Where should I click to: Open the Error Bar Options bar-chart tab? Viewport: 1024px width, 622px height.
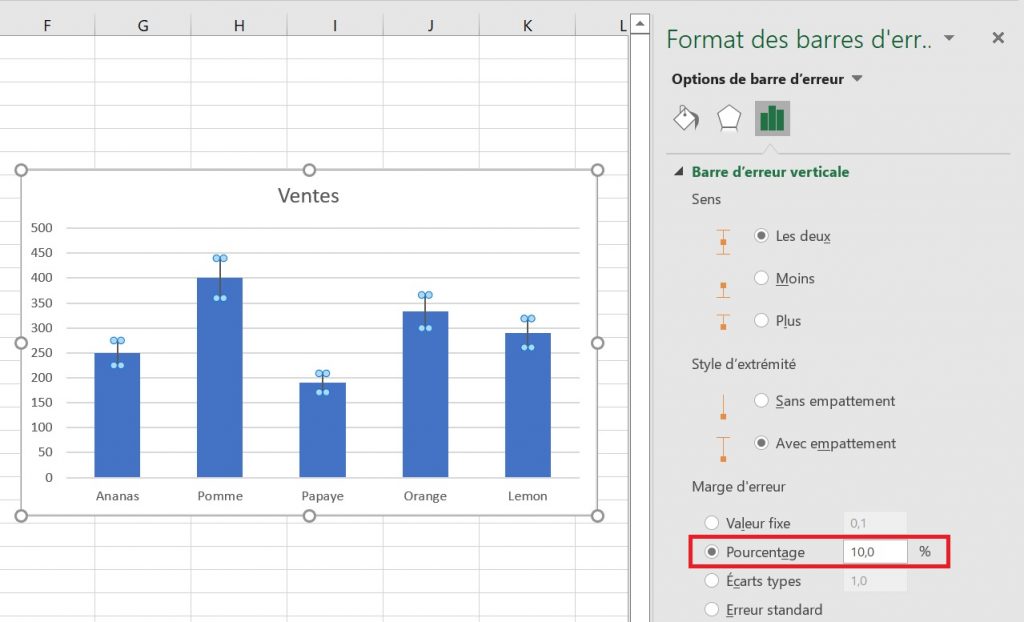coord(772,118)
